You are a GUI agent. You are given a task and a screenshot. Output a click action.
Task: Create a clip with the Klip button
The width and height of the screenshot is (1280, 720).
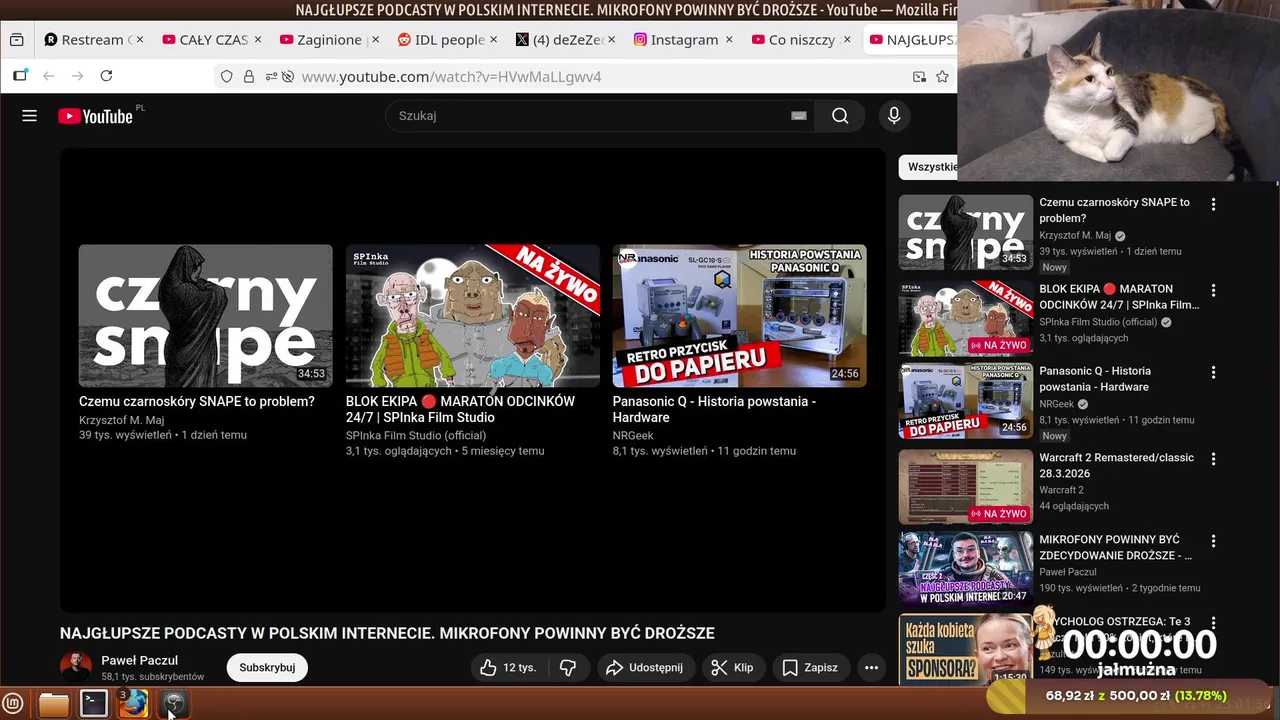click(732, 667)
